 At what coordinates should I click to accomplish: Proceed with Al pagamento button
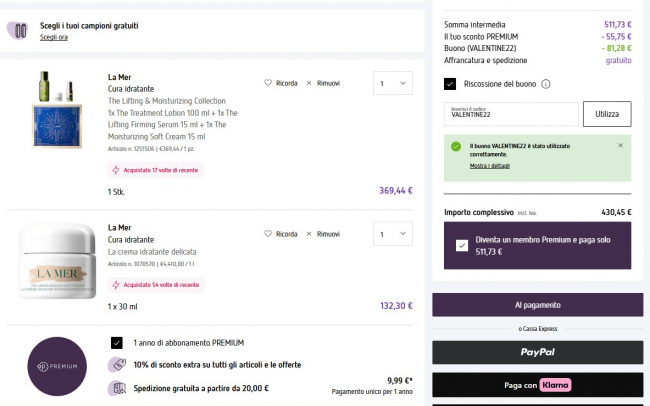537,304
